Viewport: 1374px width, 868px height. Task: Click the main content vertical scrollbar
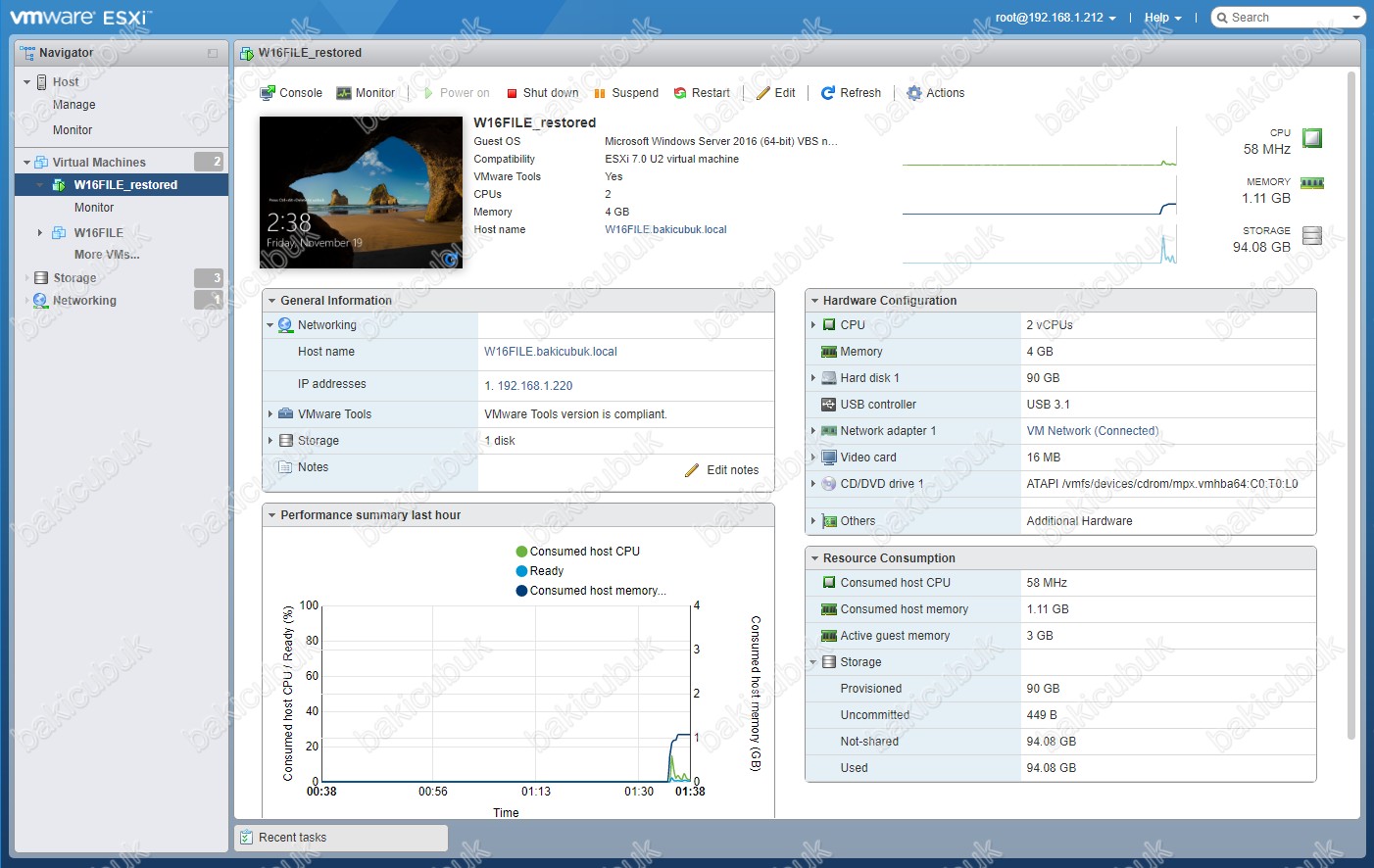[1351, 405]
